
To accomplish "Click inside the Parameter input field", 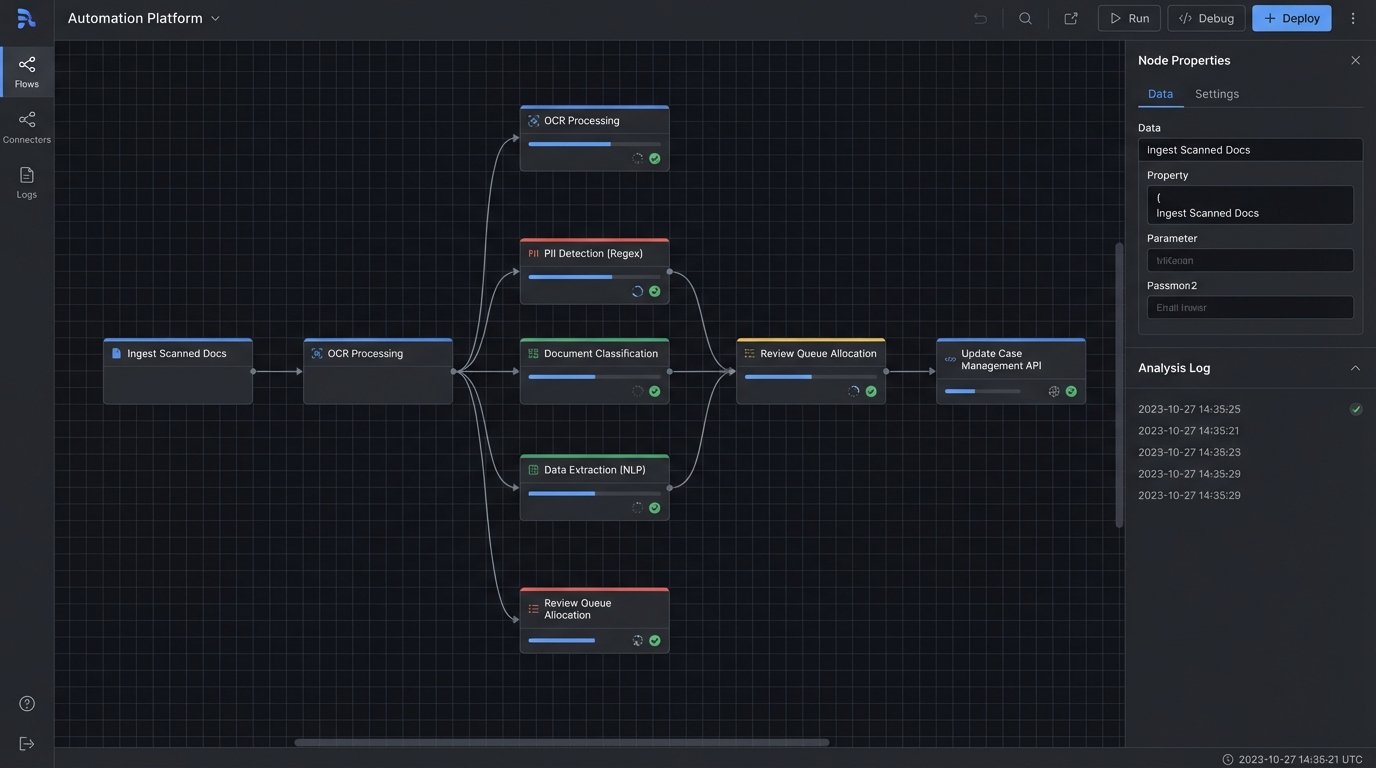I will tap(1250, 259).
